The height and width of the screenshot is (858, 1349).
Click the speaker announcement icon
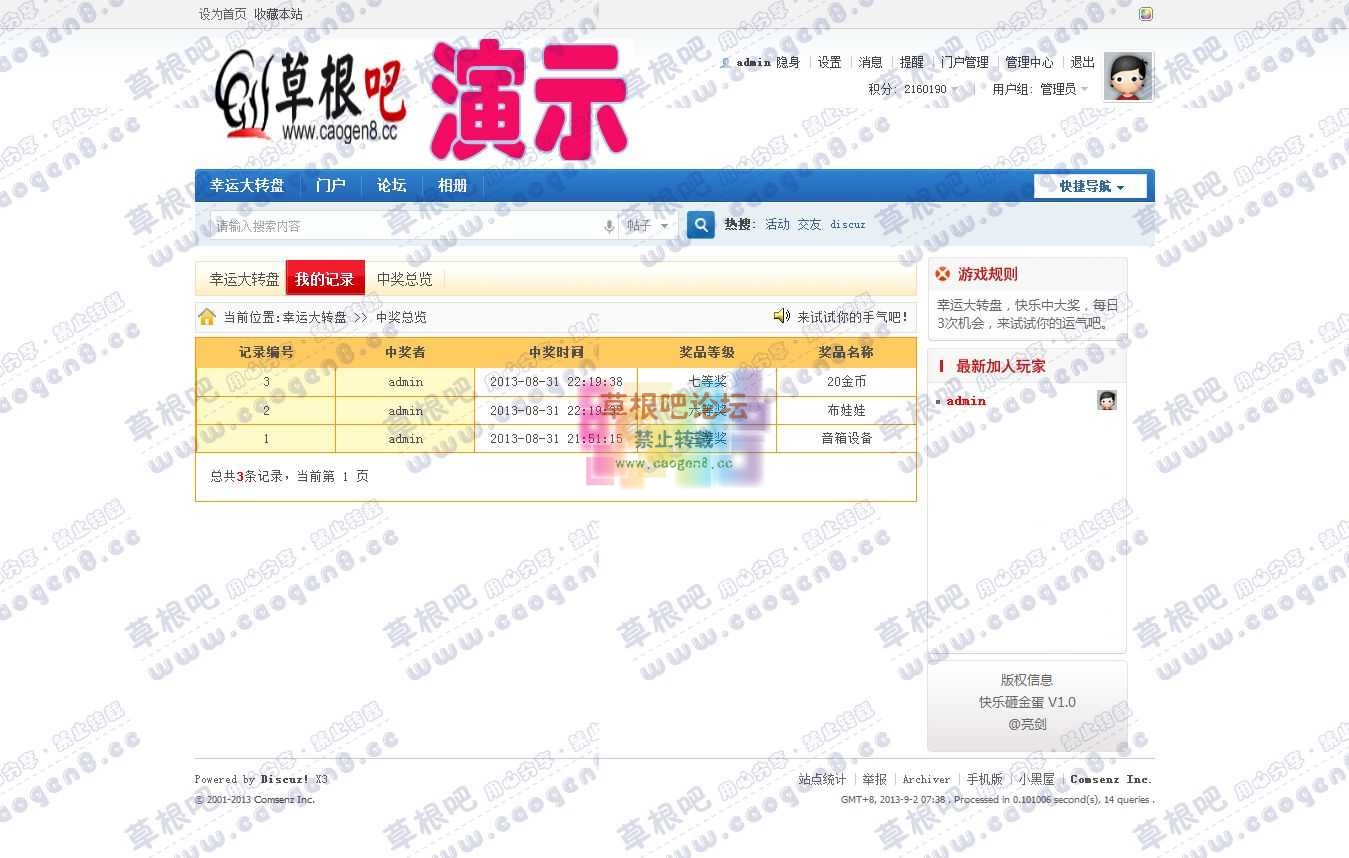[782, 316]
